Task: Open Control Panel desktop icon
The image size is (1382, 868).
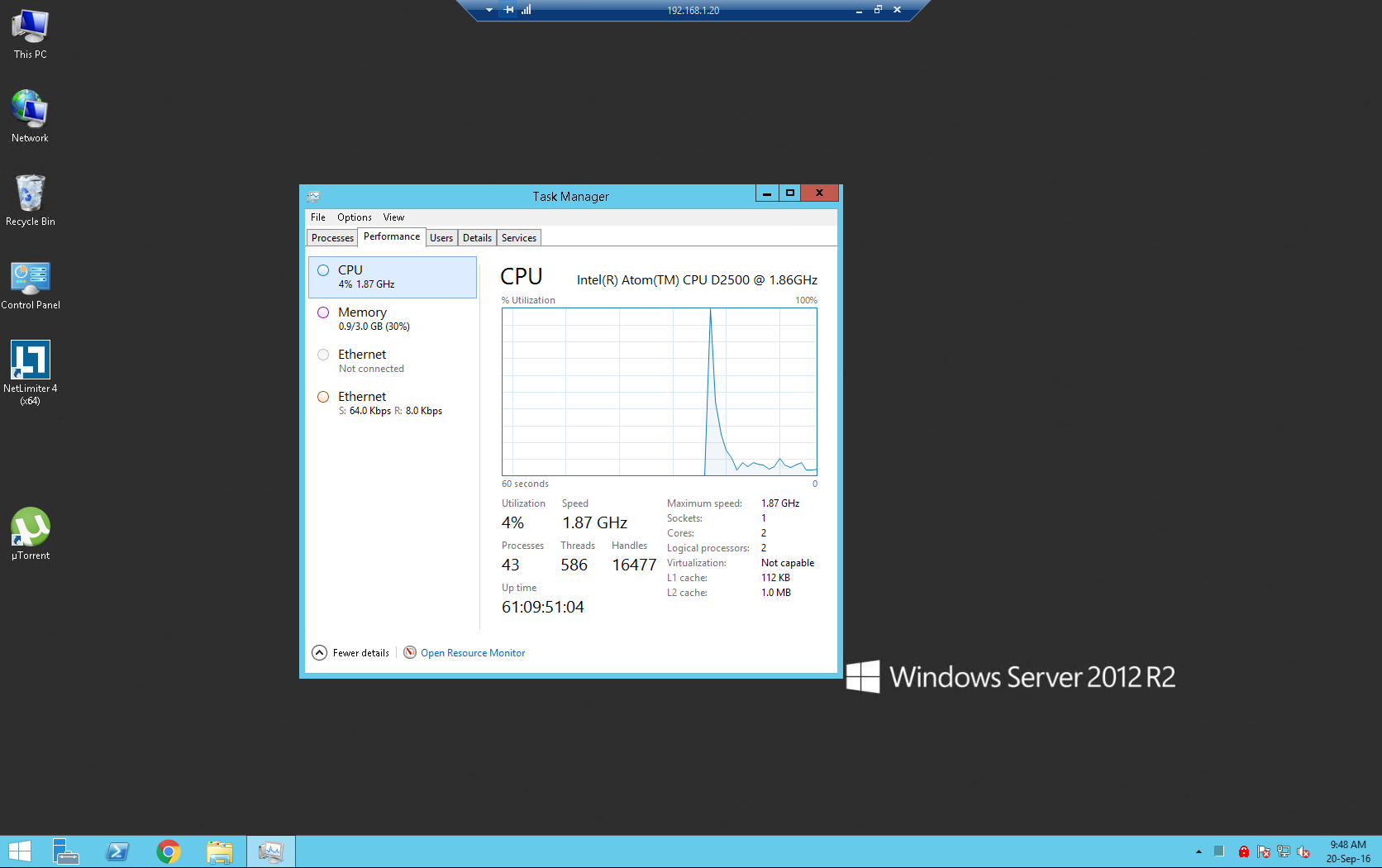Action: 31,284
